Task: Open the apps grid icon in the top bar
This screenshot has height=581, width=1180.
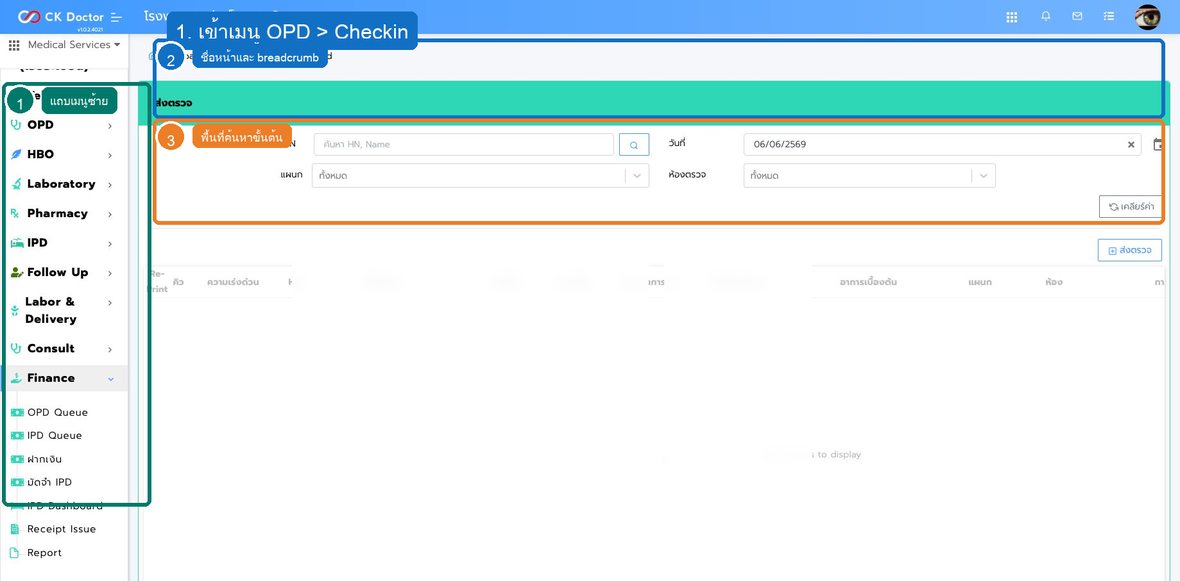Action: coord(1011,17)
